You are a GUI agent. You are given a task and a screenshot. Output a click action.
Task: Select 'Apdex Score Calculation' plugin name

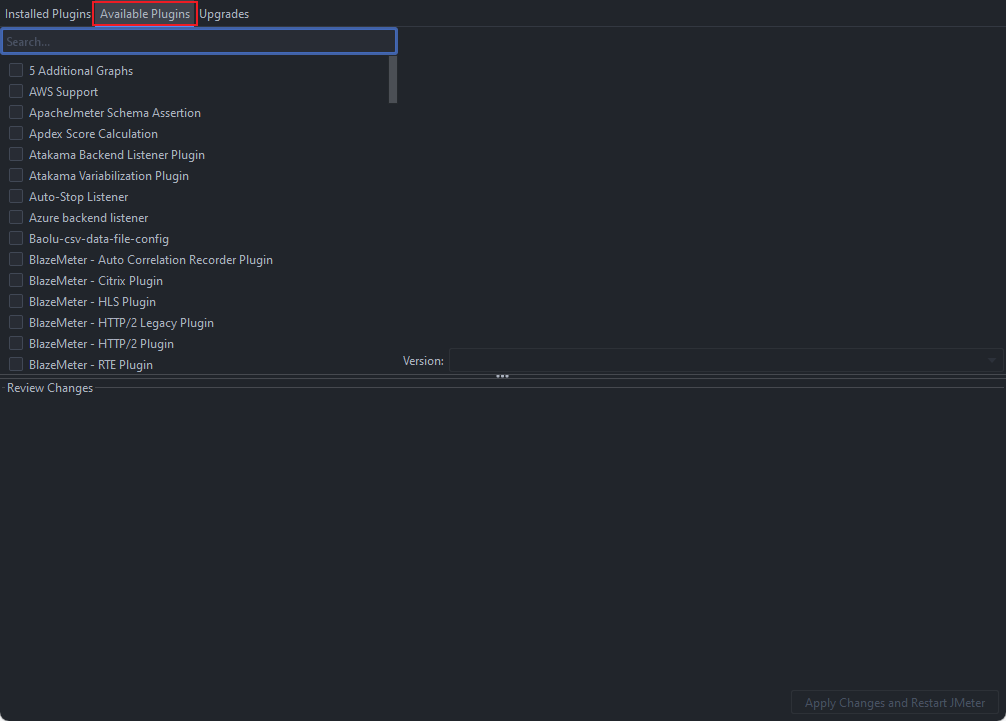click(93, 133)
